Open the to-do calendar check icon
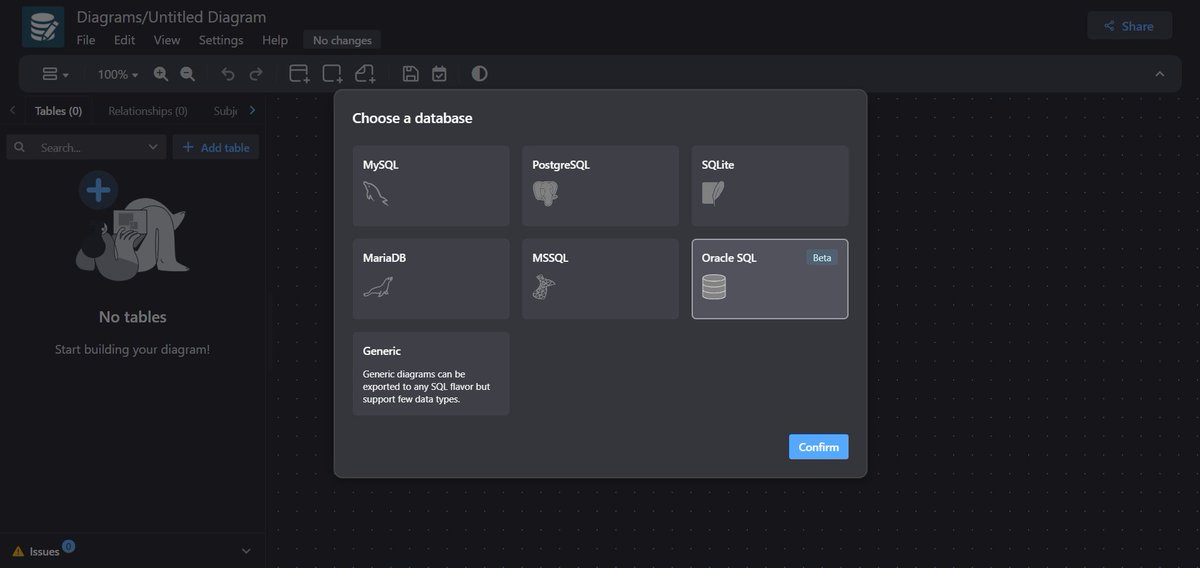Viewport: 1200px width, 568px height. click(x=439, y=74)
